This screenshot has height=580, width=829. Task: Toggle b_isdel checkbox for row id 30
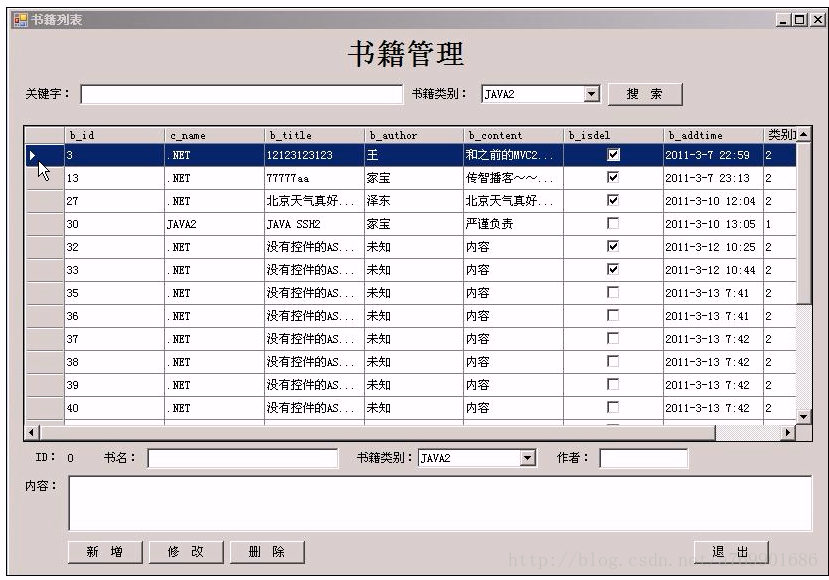[613, 224]
